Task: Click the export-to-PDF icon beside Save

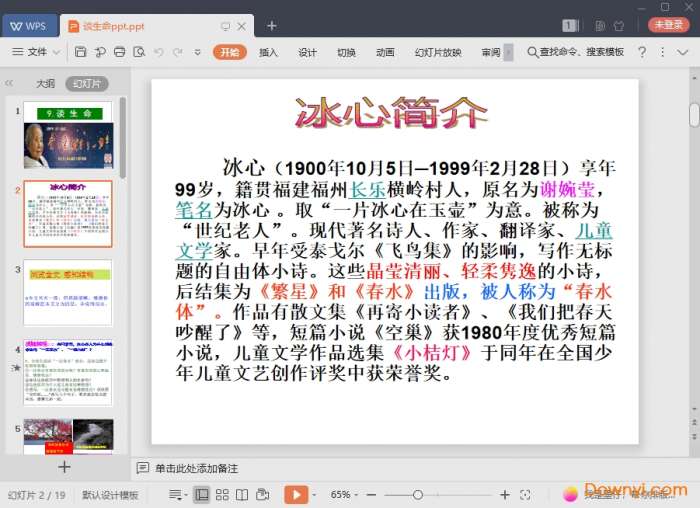Action: coord(100,52)
